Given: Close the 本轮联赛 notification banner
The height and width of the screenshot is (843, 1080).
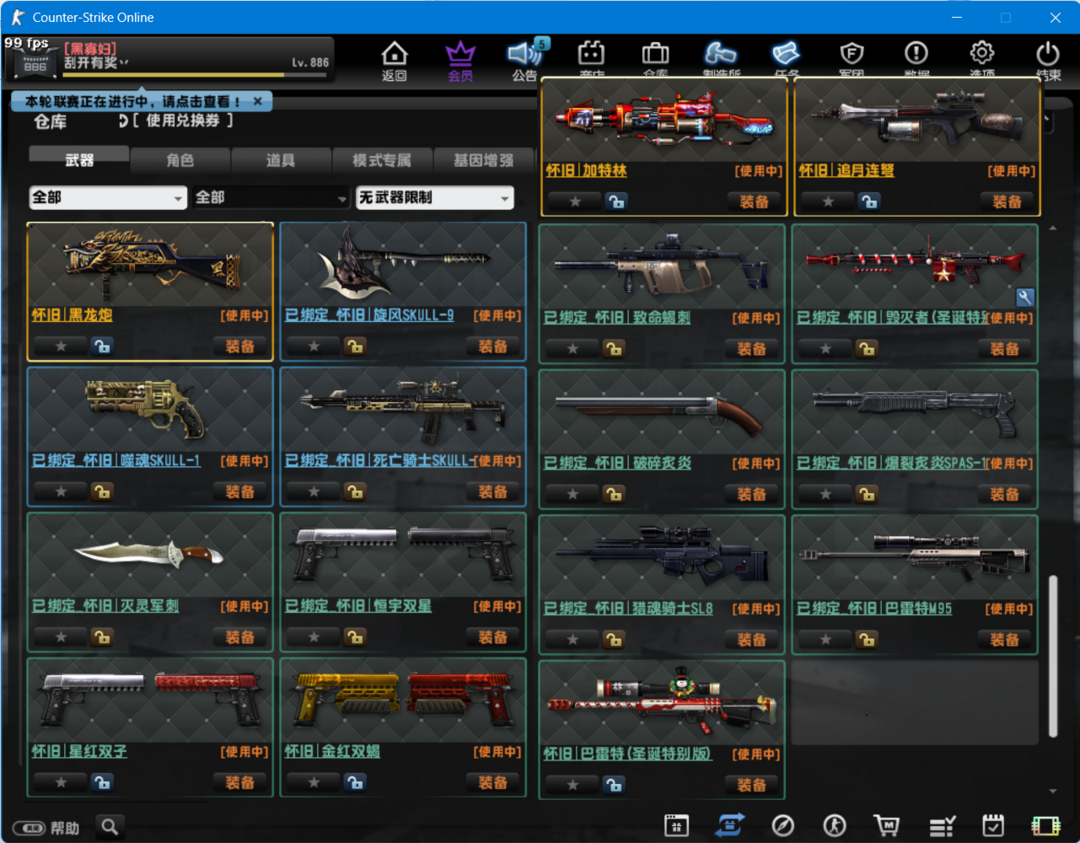Looking at the screenshot, I should [258, 101].
